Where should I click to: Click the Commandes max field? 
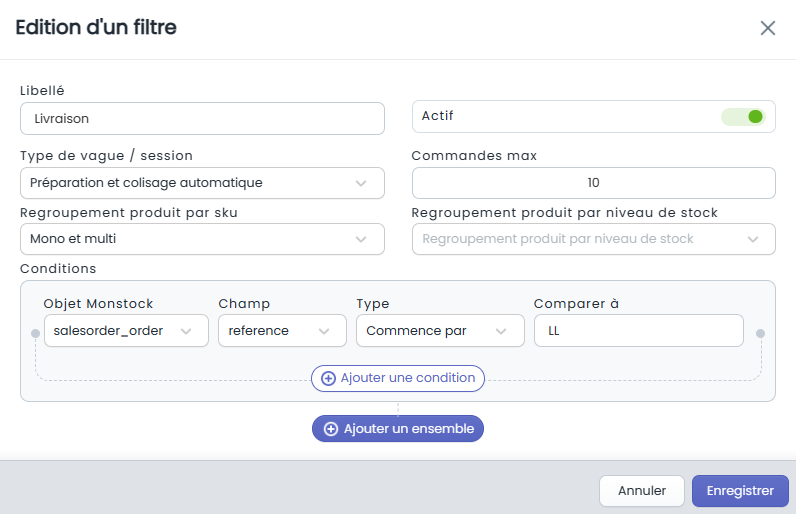tap(593, 183)
